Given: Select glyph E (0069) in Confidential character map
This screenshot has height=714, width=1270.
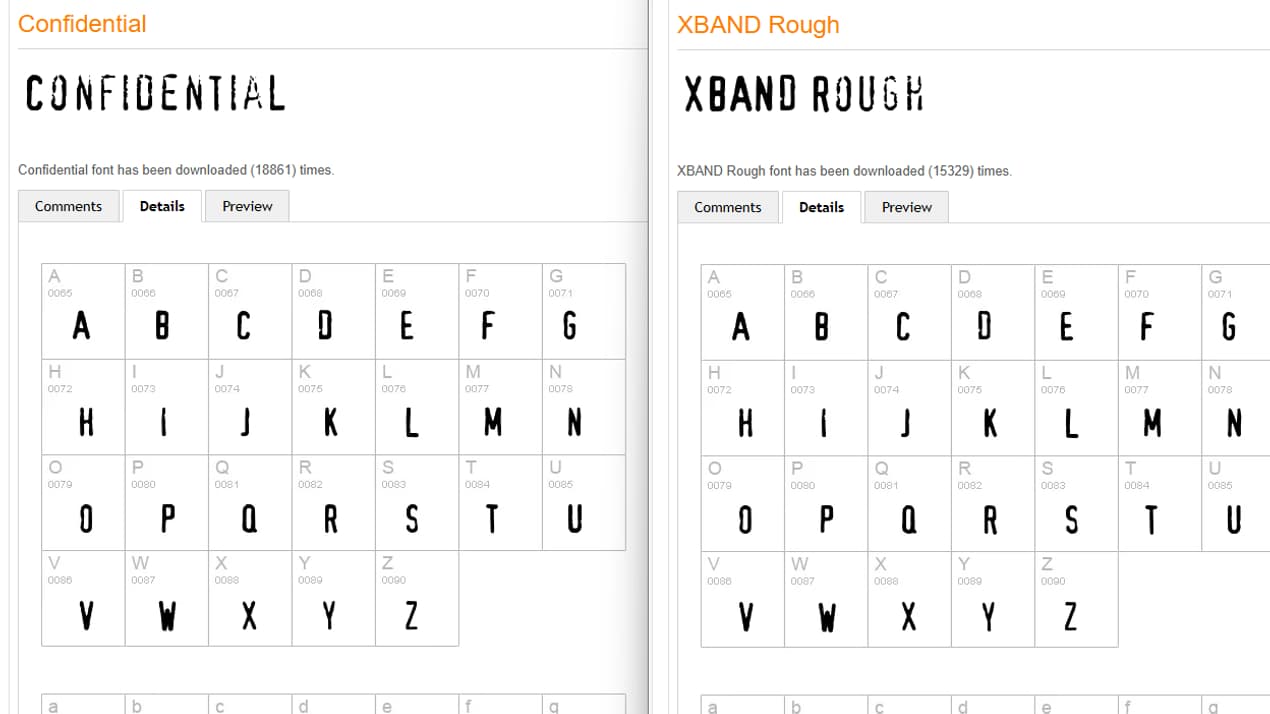Looking at the screenshot, I should pyautogui.click(x=417, y=311).
